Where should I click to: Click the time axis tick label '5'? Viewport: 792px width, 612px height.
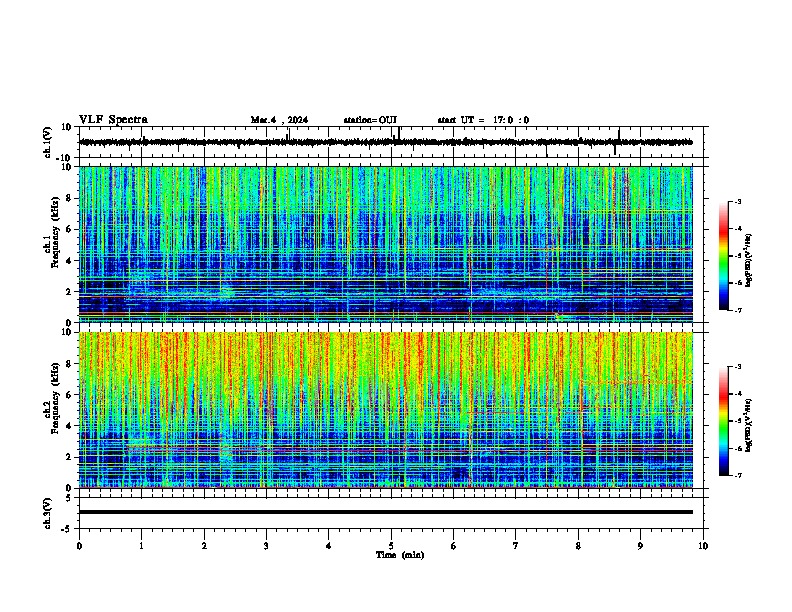point(391,546)
